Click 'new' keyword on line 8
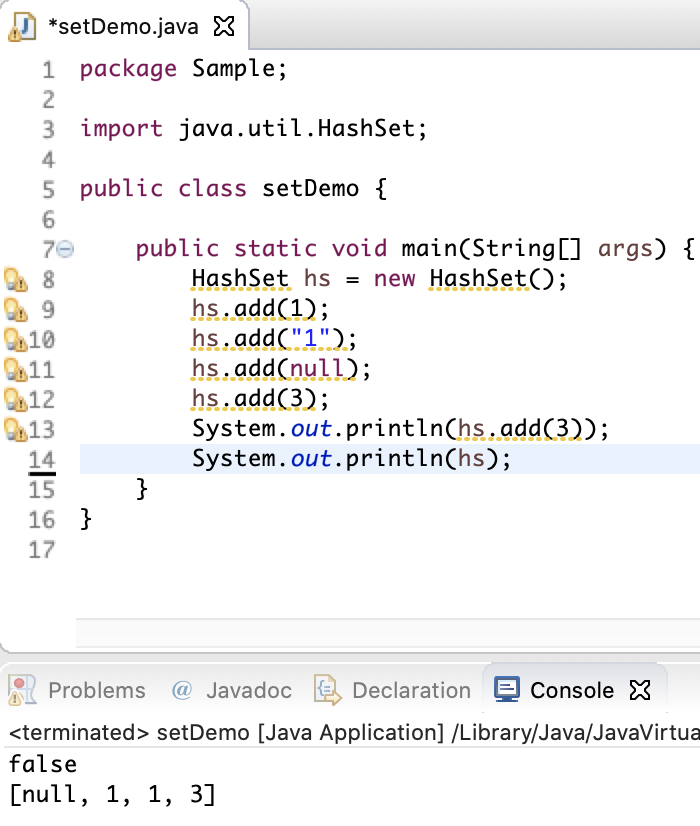This screenshot has height=826, width=700. [x=395, y=279]
